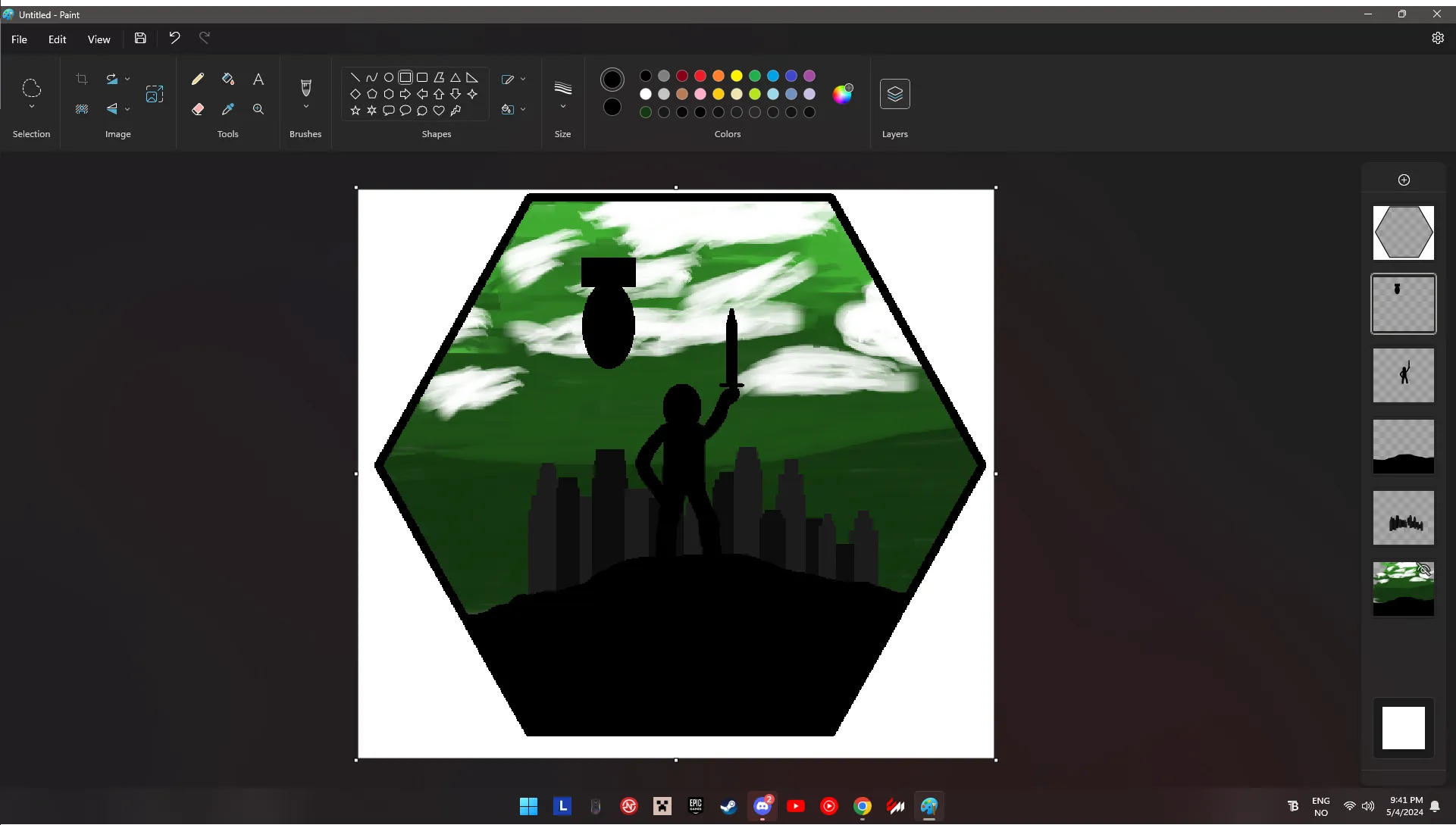Open the Layers panel
This screenshot has width=1456, height=825.
(x=895, y=93)
